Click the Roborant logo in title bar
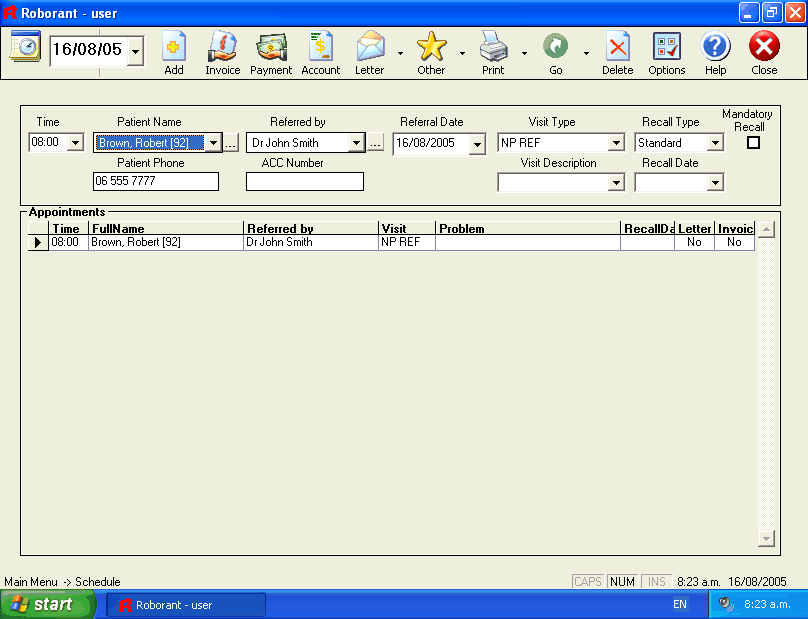This screenshot has height=619, width=808. [10, 12]
